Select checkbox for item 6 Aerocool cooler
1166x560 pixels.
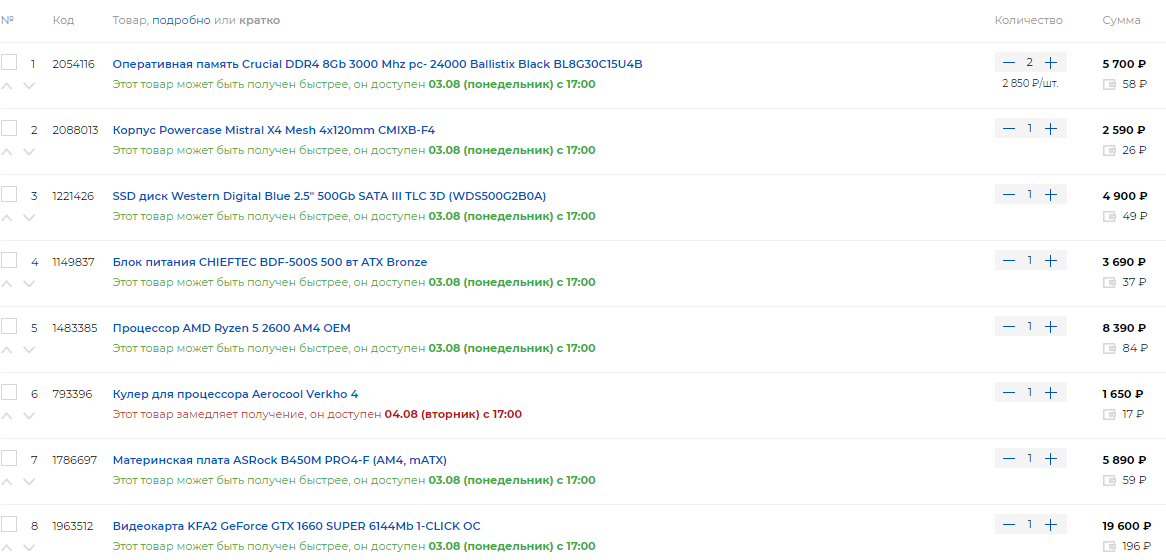pos(9,393)
